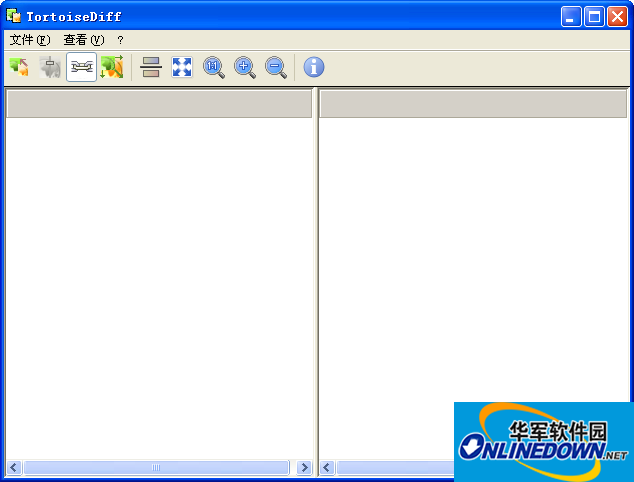Click the left pane horizontal scrollbar thumb
Viewport: 634px width, 482px height.
(x=156, y=468)
